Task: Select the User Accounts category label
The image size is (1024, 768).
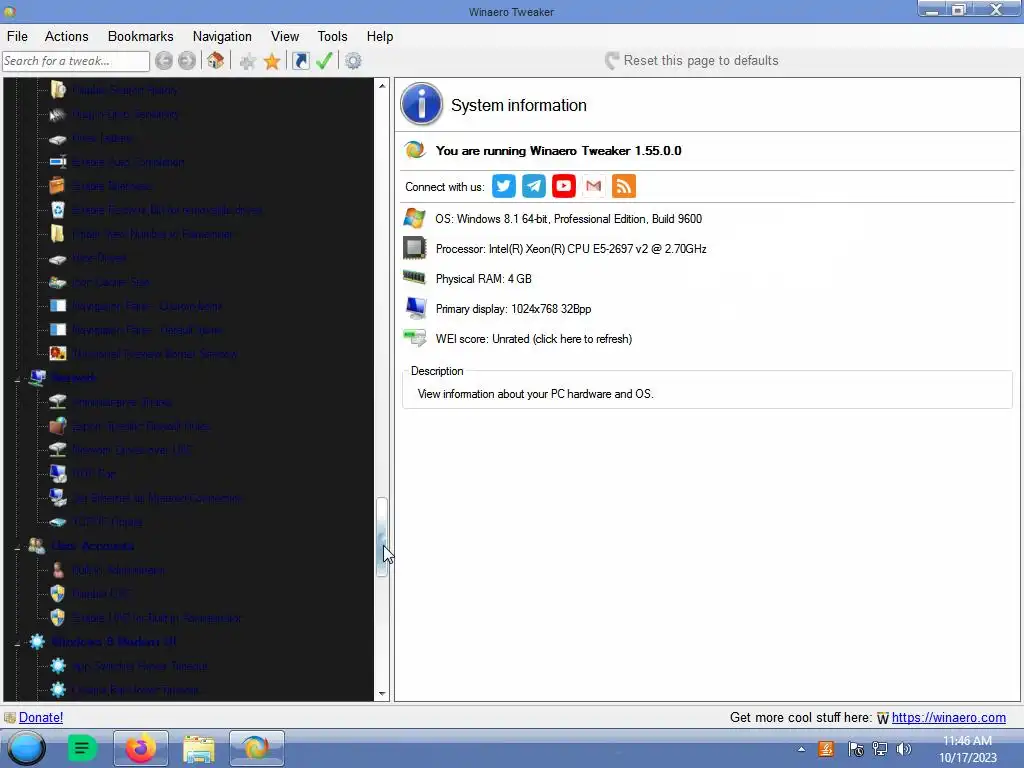Action: point(92,546)
